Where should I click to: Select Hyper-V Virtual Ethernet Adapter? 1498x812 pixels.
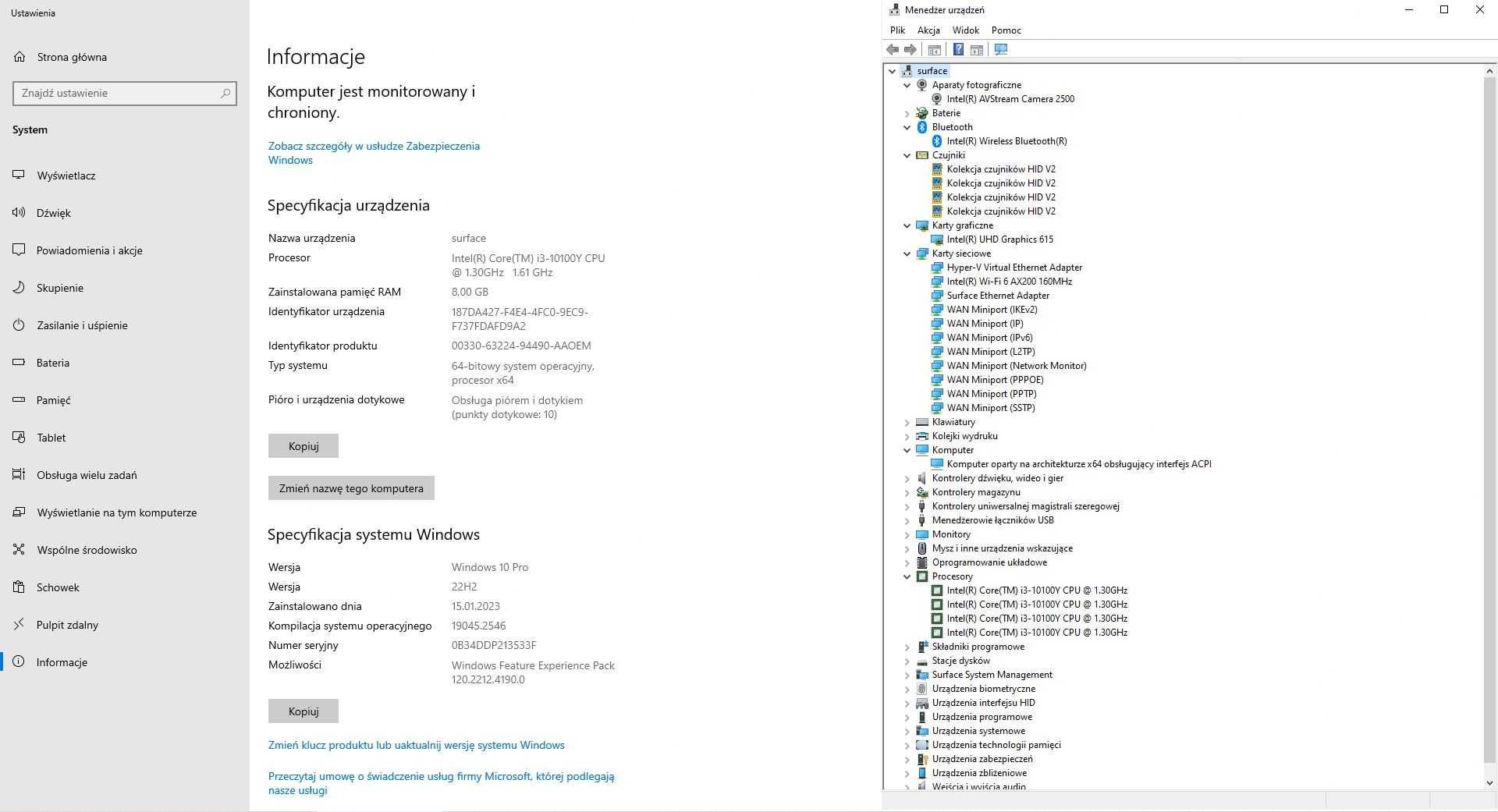[x=1014, y=268]
